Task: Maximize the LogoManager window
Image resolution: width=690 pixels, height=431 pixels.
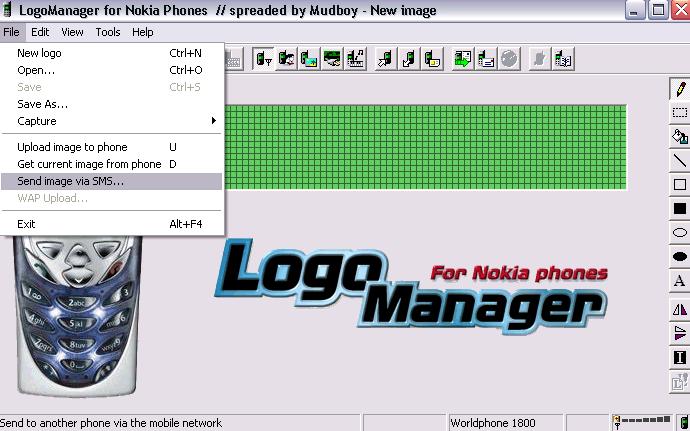Action: [658, 10]
